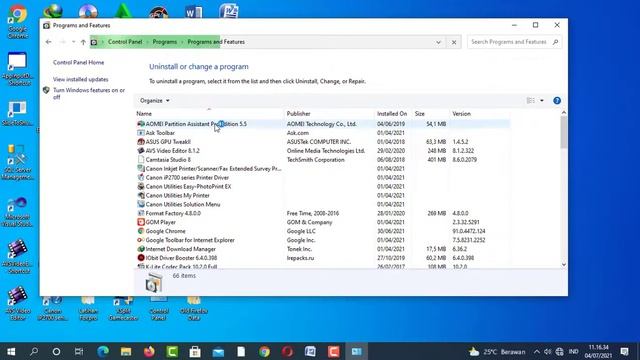Image resolution: width=640 pixels, height=360 pixels.
Task: Sort by the Installed On column header
Action: click(x=392, y=113)
